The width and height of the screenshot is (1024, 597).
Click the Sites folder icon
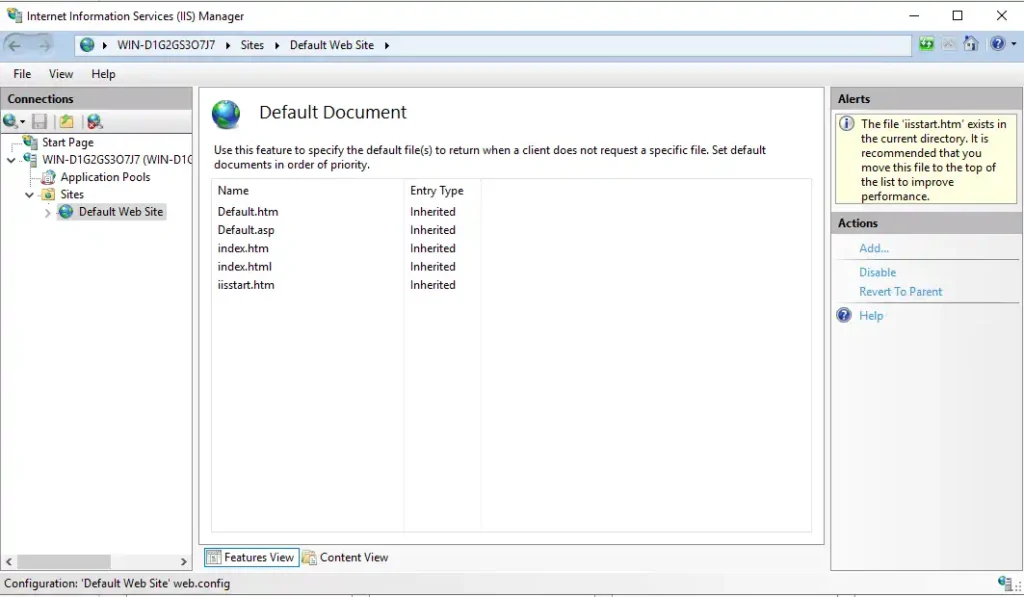coord(48,195)
